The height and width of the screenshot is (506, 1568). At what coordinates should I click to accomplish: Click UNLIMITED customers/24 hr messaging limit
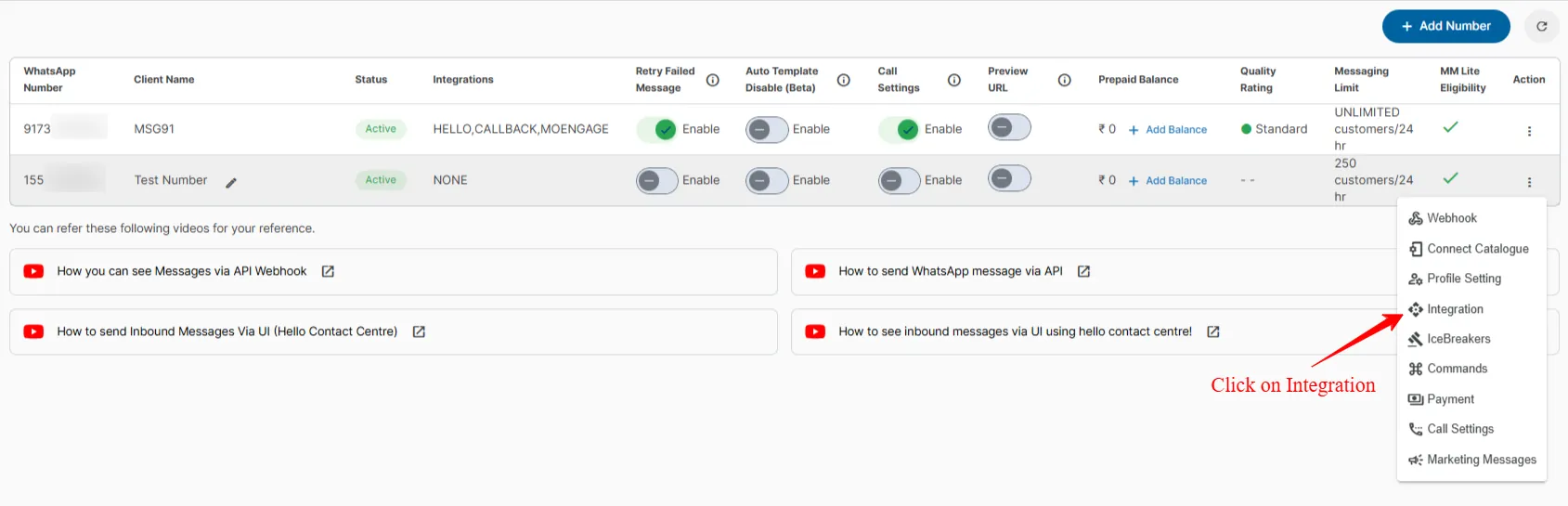point(1374,129)
